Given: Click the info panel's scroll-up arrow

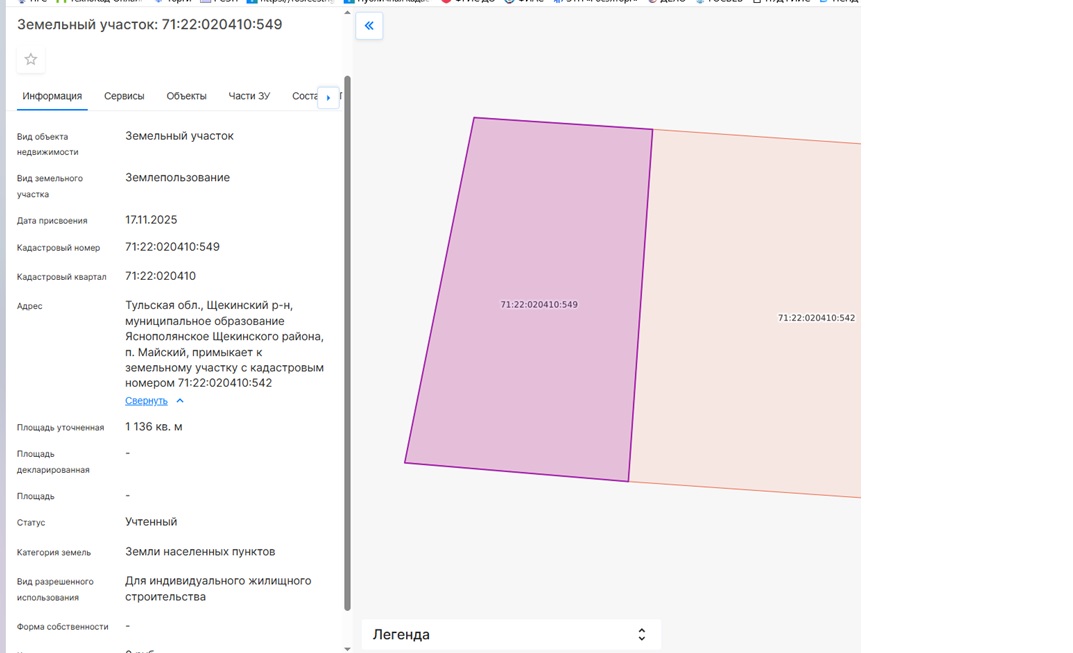Looking at the screenshot, I should (348, 12).
